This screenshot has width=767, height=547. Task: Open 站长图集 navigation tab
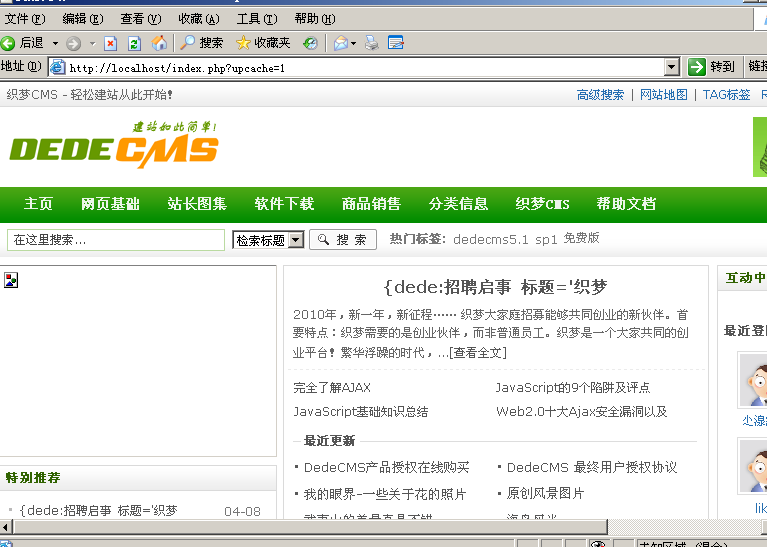[197, 204]
